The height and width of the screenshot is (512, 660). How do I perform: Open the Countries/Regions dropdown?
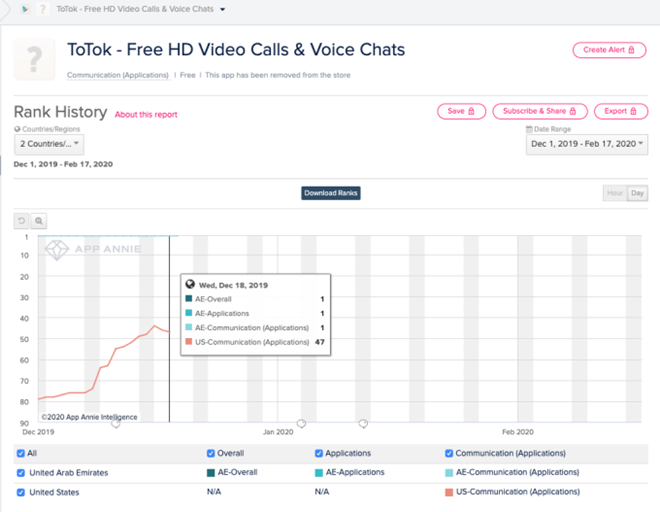point(49,144)
